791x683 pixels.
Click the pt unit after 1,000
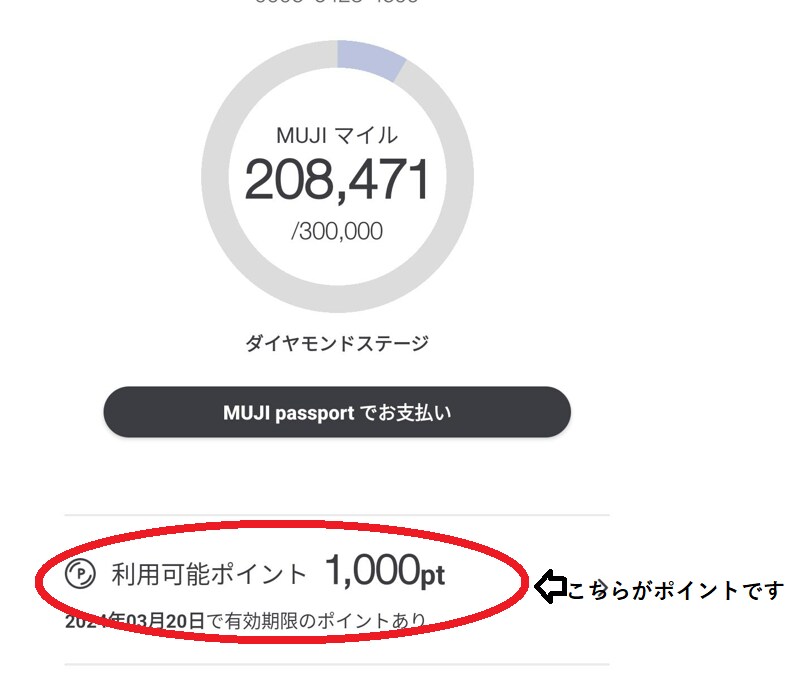coord(432,577)
